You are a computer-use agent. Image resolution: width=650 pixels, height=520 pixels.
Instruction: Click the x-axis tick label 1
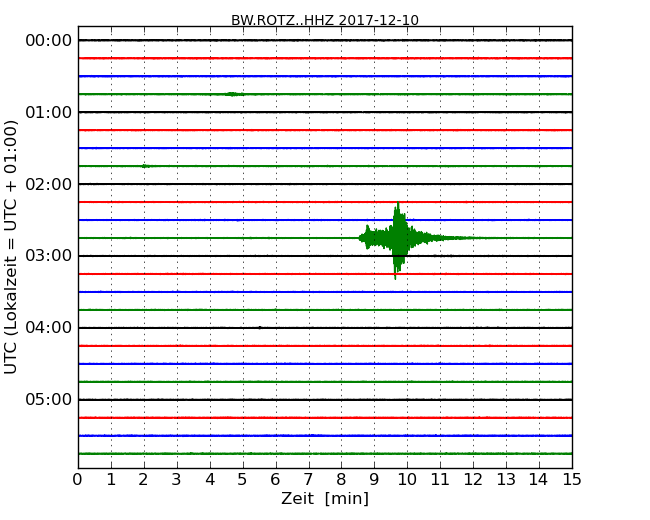coord(111,480)
